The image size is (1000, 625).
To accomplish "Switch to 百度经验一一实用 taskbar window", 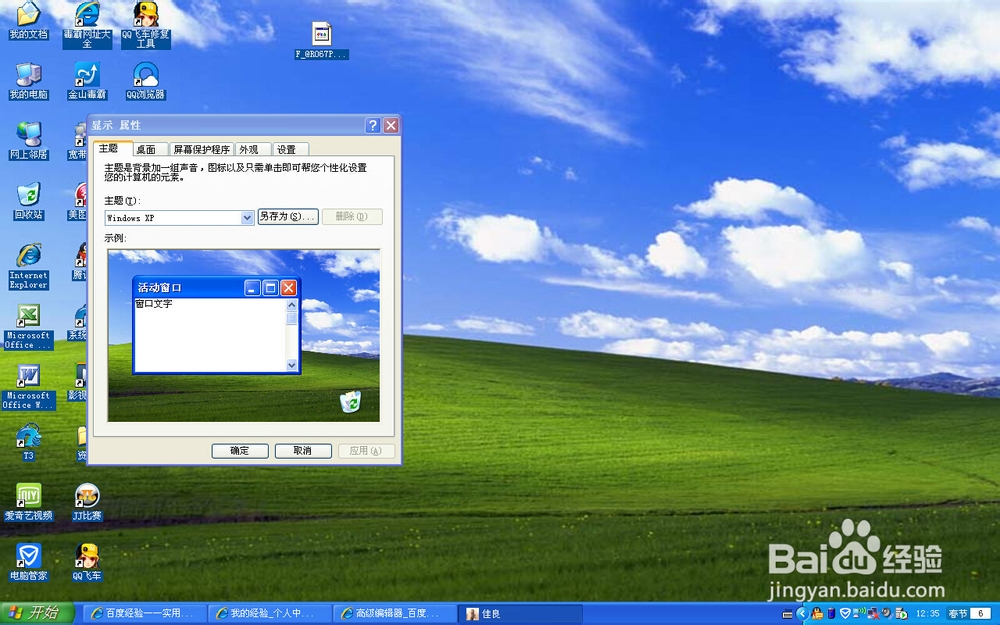I will (x=145, y=614).
